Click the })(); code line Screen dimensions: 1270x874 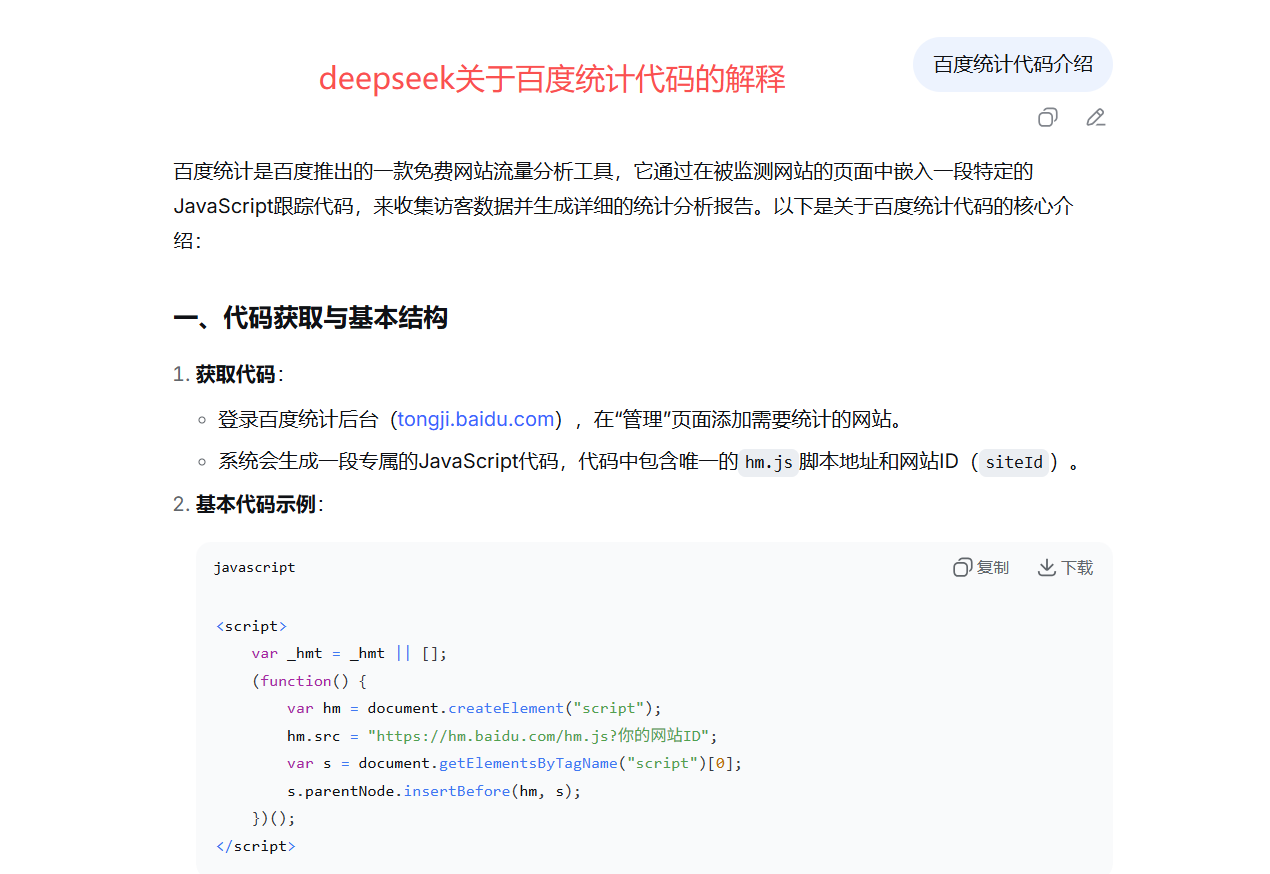point(273,818)
